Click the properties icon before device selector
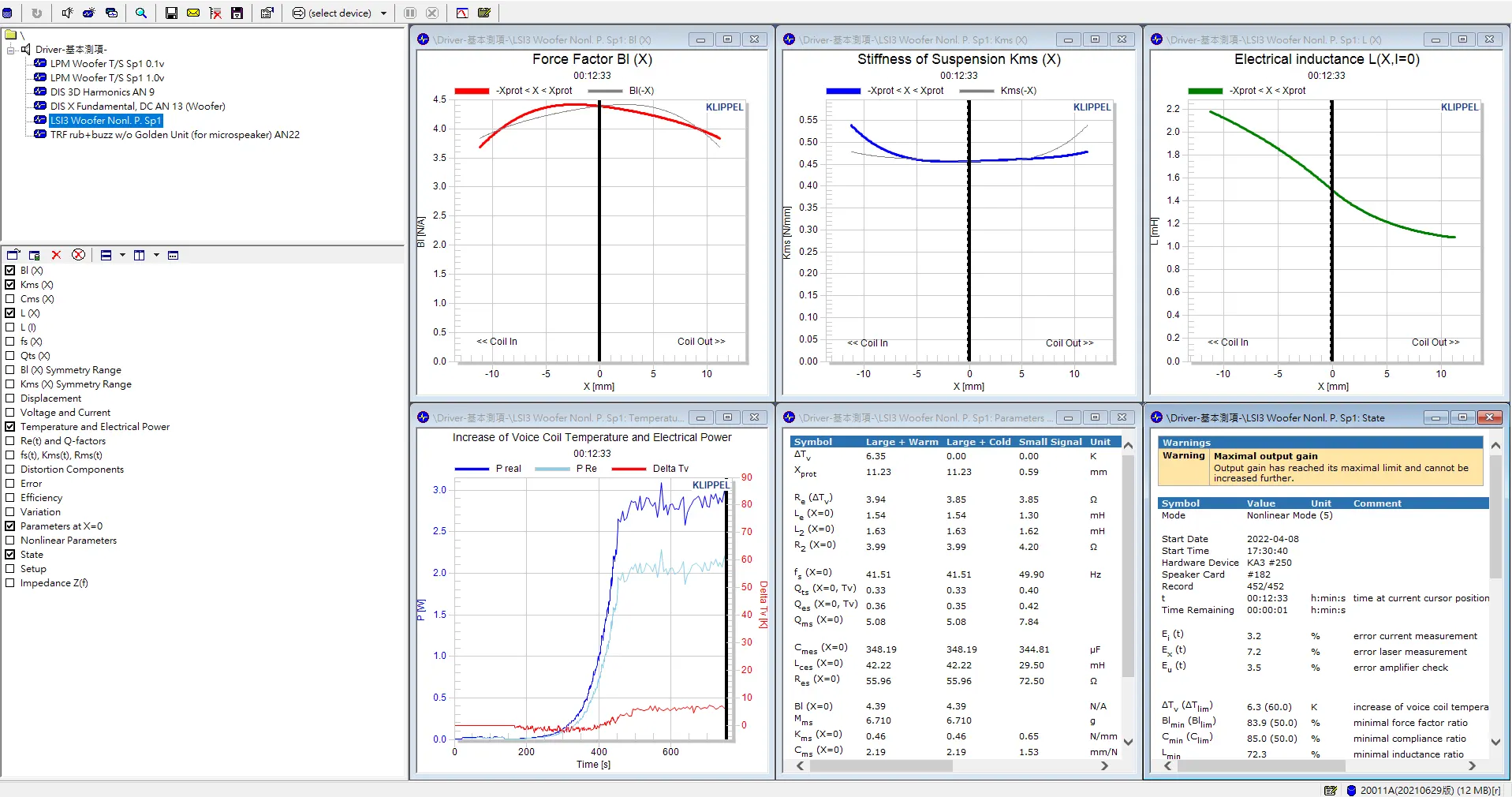Screen dimensions: 1512x797 click(267, 13)
